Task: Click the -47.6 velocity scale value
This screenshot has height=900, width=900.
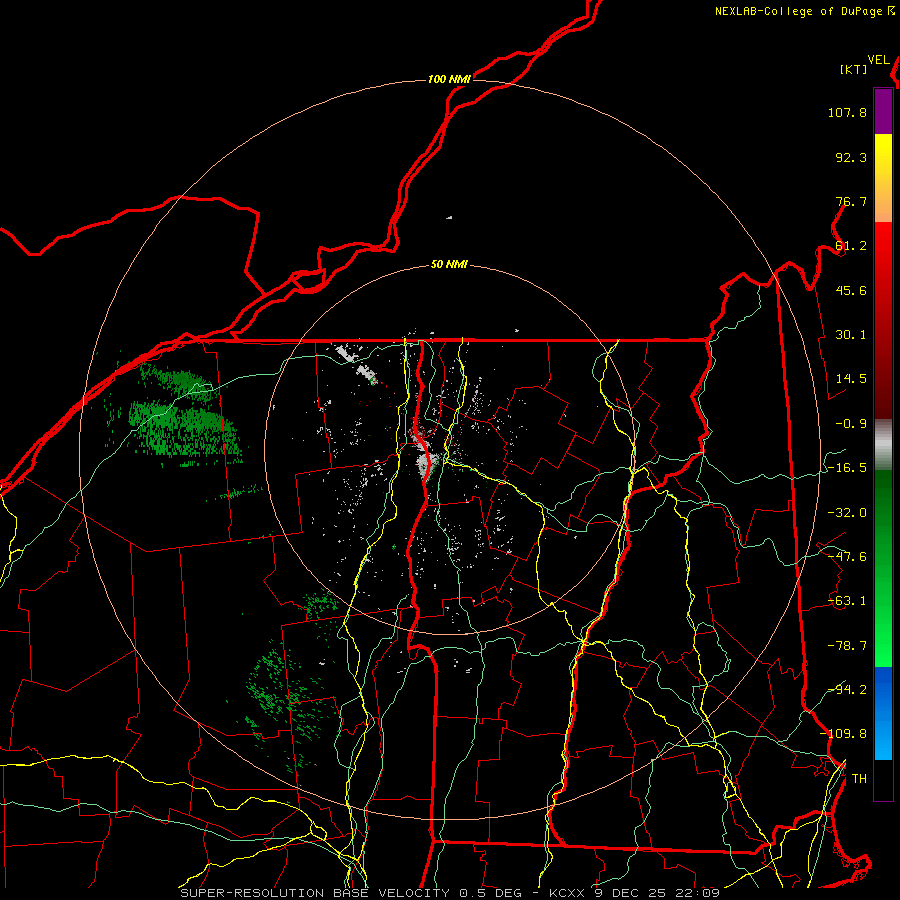Action: coord(847,557)
